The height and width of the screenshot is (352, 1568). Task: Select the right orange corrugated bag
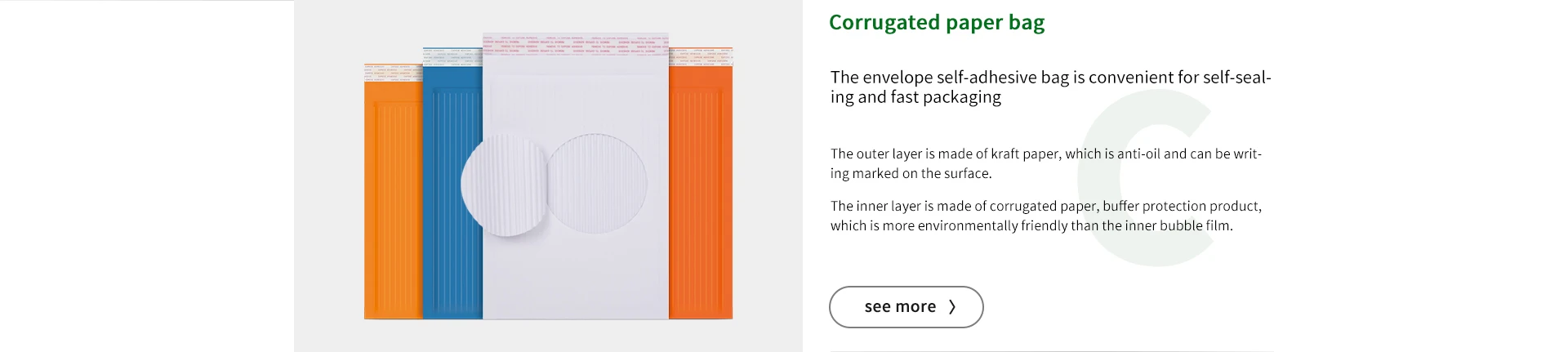click(x=700, y=204)
